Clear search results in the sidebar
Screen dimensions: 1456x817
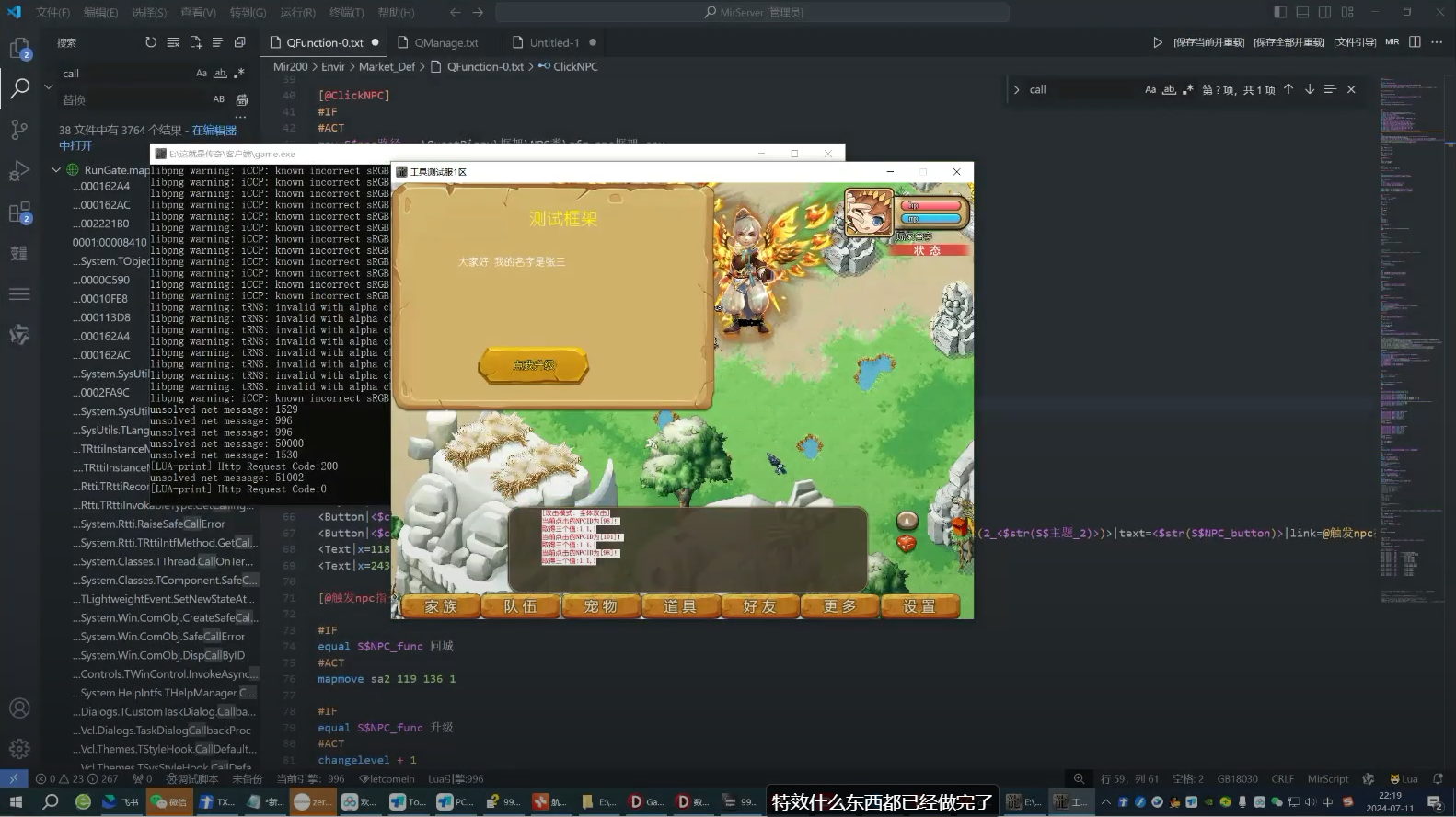173,42
